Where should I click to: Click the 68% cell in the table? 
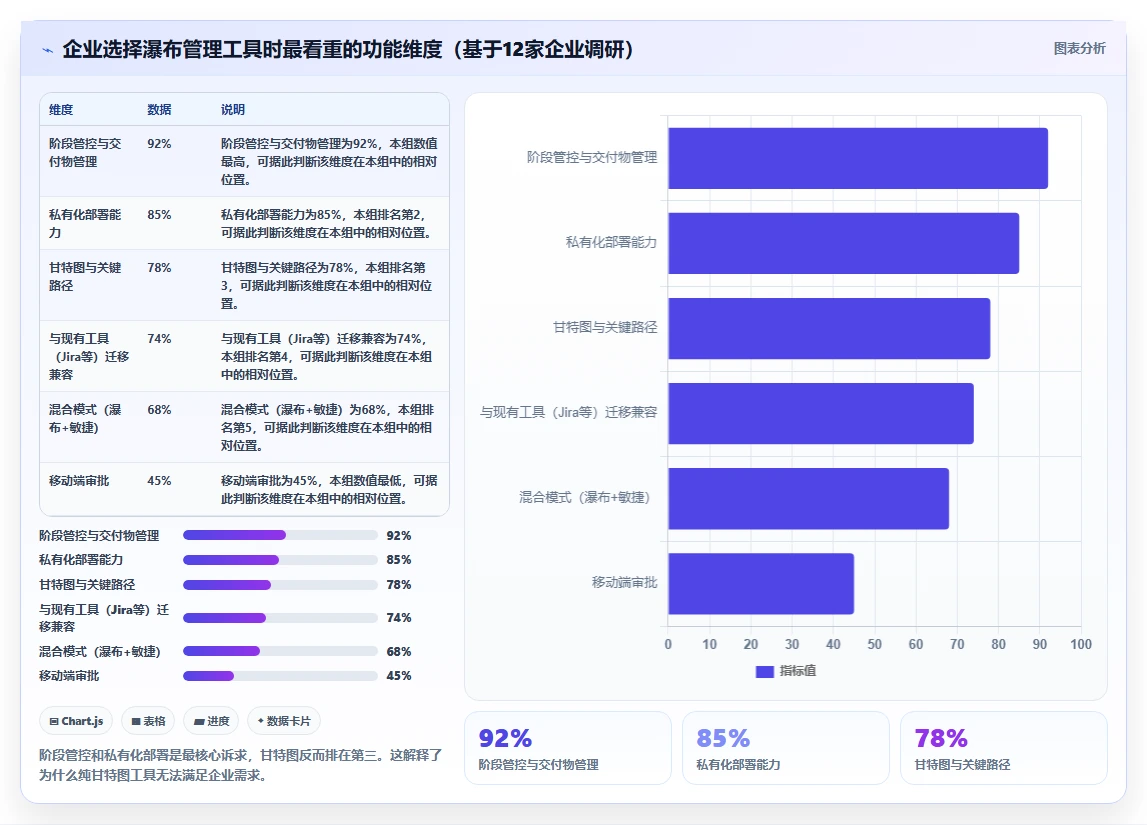pyautogui.click(x=159, y=410)
